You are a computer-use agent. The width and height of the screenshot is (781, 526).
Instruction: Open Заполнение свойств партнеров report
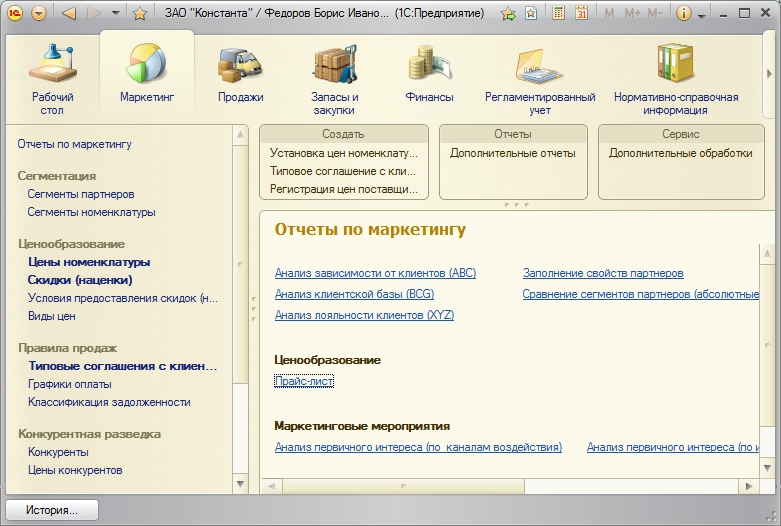[603, 273]
